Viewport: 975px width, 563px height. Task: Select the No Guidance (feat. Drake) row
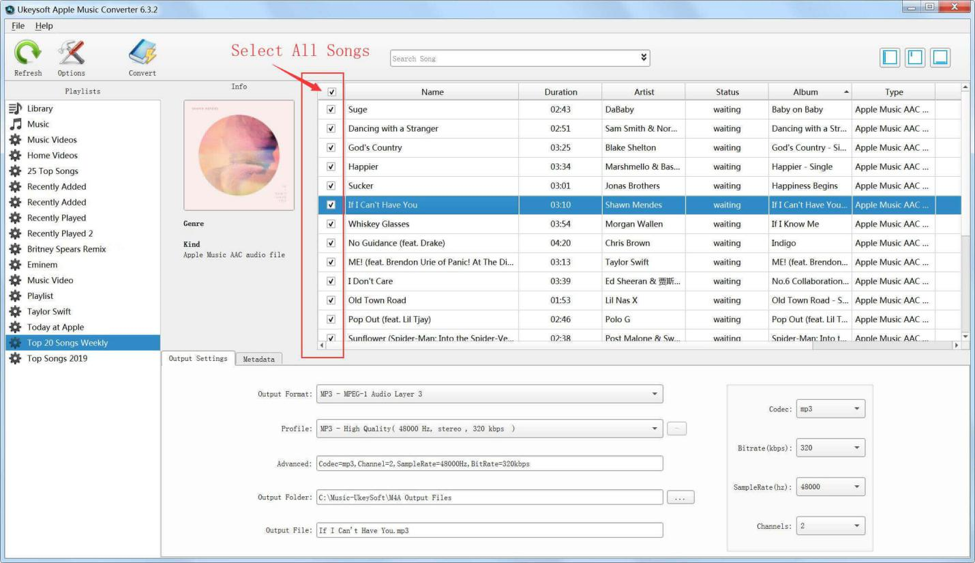640,243
